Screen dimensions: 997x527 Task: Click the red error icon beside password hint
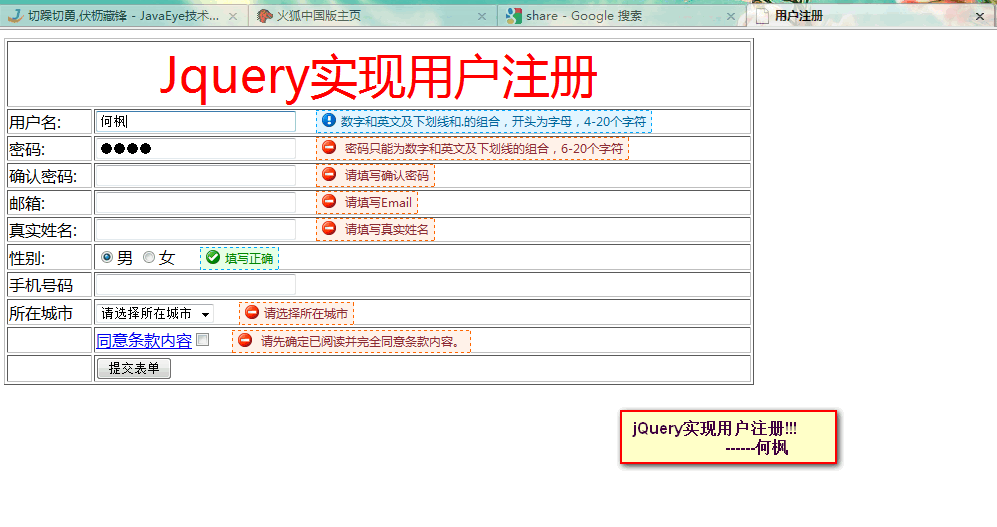pos(329,147)
